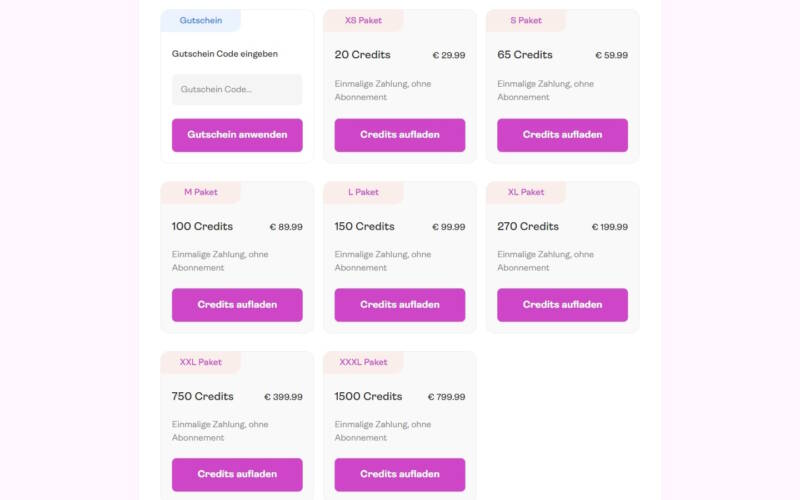Top up credits in the M Paket card

click(237, 305)
